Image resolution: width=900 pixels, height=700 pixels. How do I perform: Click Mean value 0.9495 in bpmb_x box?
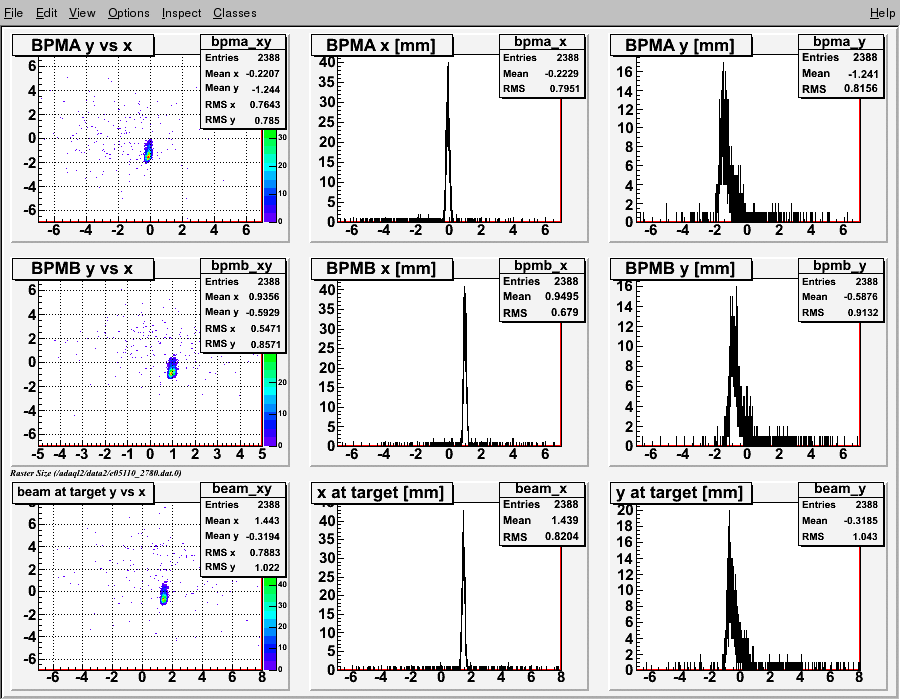pos(562,297)
